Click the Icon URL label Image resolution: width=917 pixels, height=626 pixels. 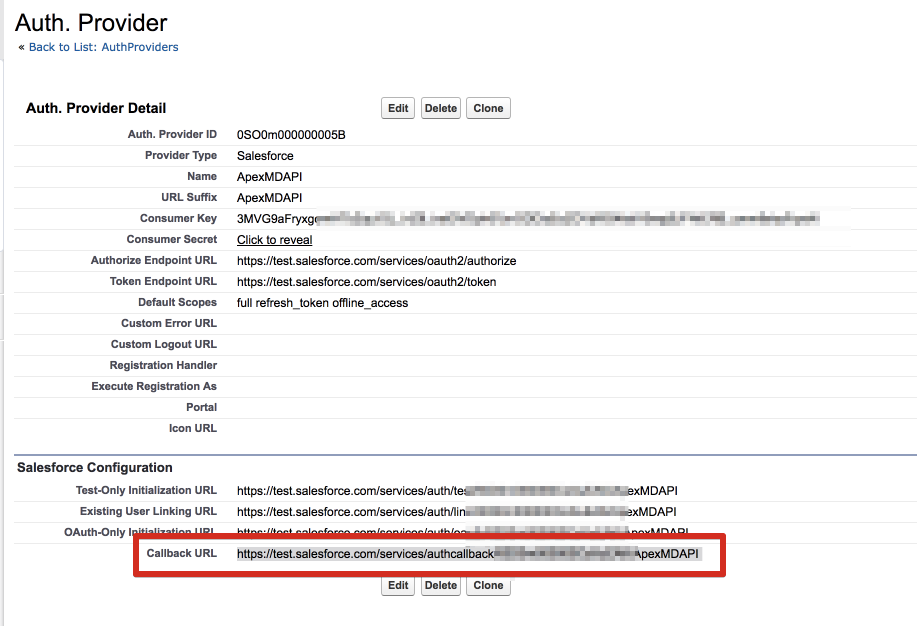[192, 429]
